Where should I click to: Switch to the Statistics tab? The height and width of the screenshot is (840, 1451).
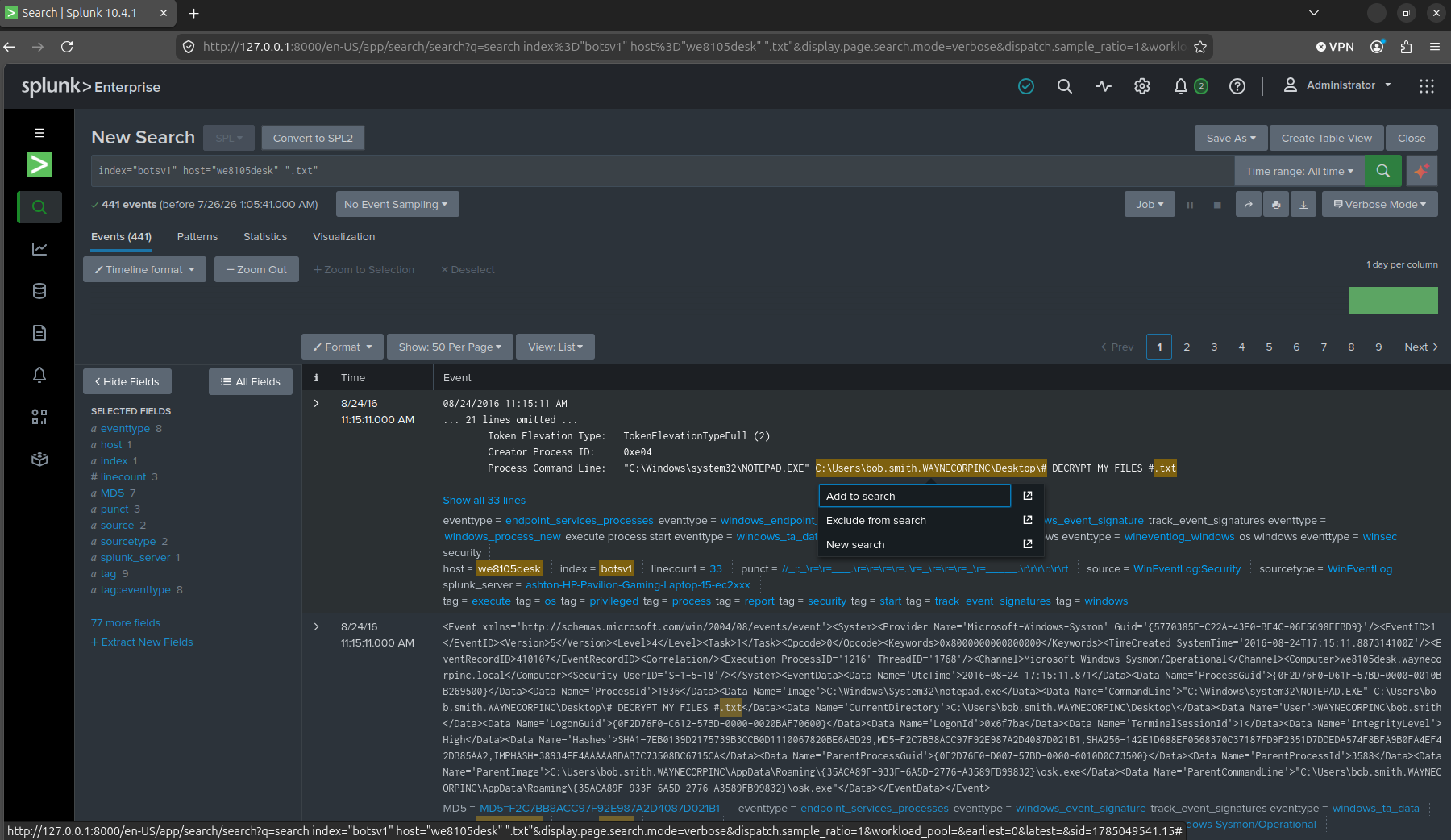pyautogui.click(x=265, y=236)
